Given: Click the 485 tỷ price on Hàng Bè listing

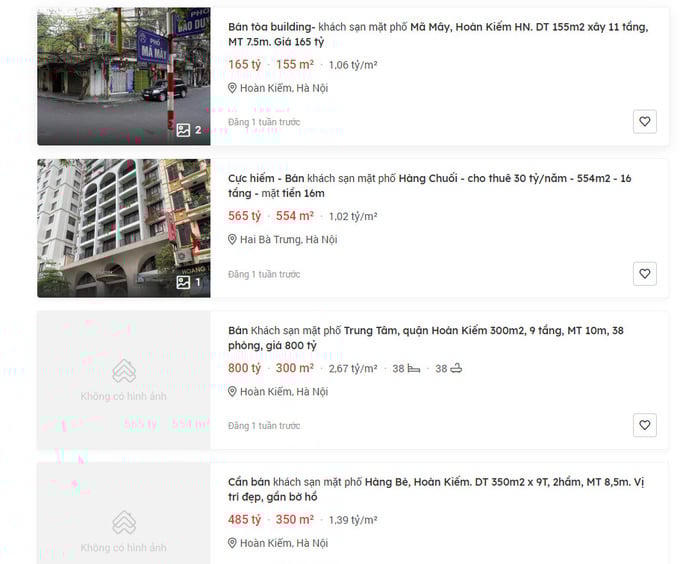Looking at the screenshot, I should tap(244, 520).
